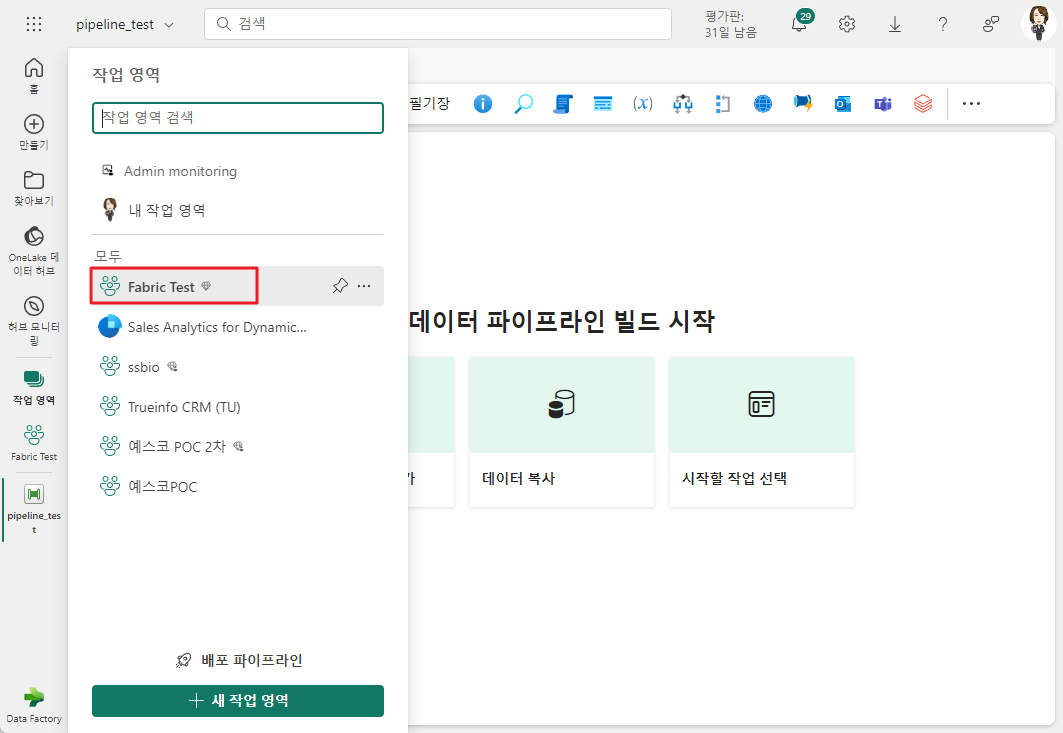Image resolution: width=1063 pixels, height=733 pixels.
Task: Open the Data Factory experience switcher
Action: click(x=34, y=706)
